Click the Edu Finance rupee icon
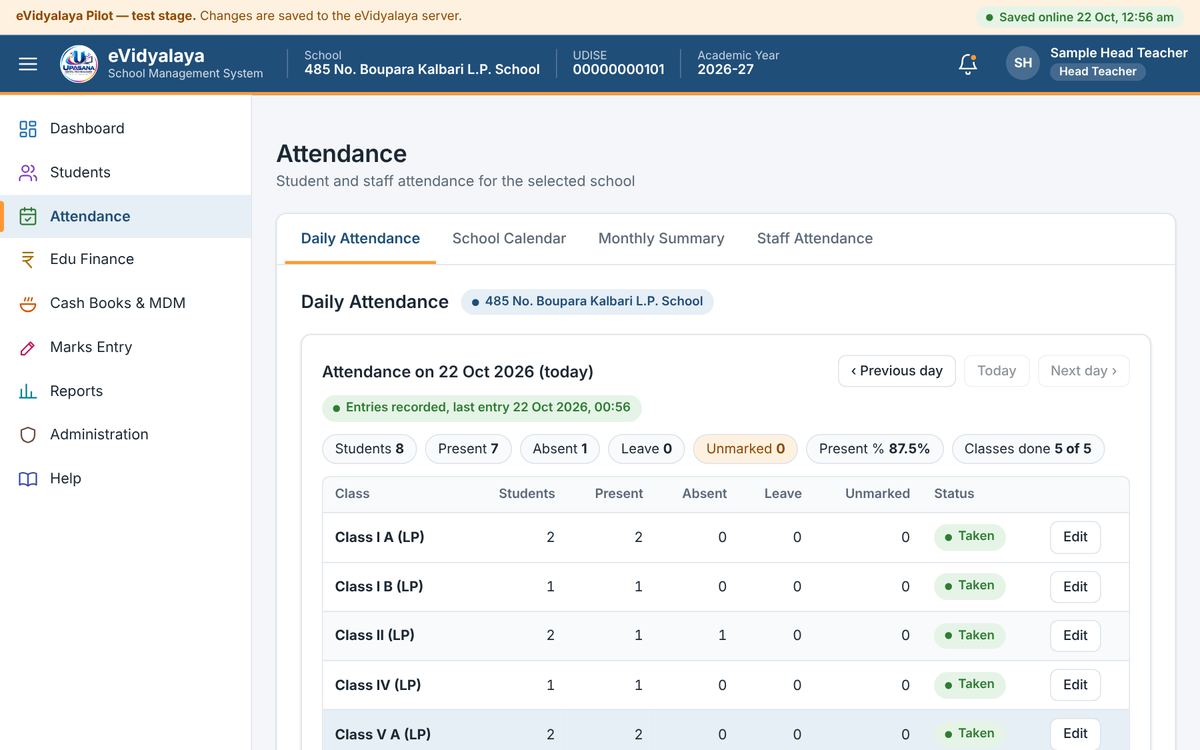The image size is (1200, 750). tap(28, 259)
